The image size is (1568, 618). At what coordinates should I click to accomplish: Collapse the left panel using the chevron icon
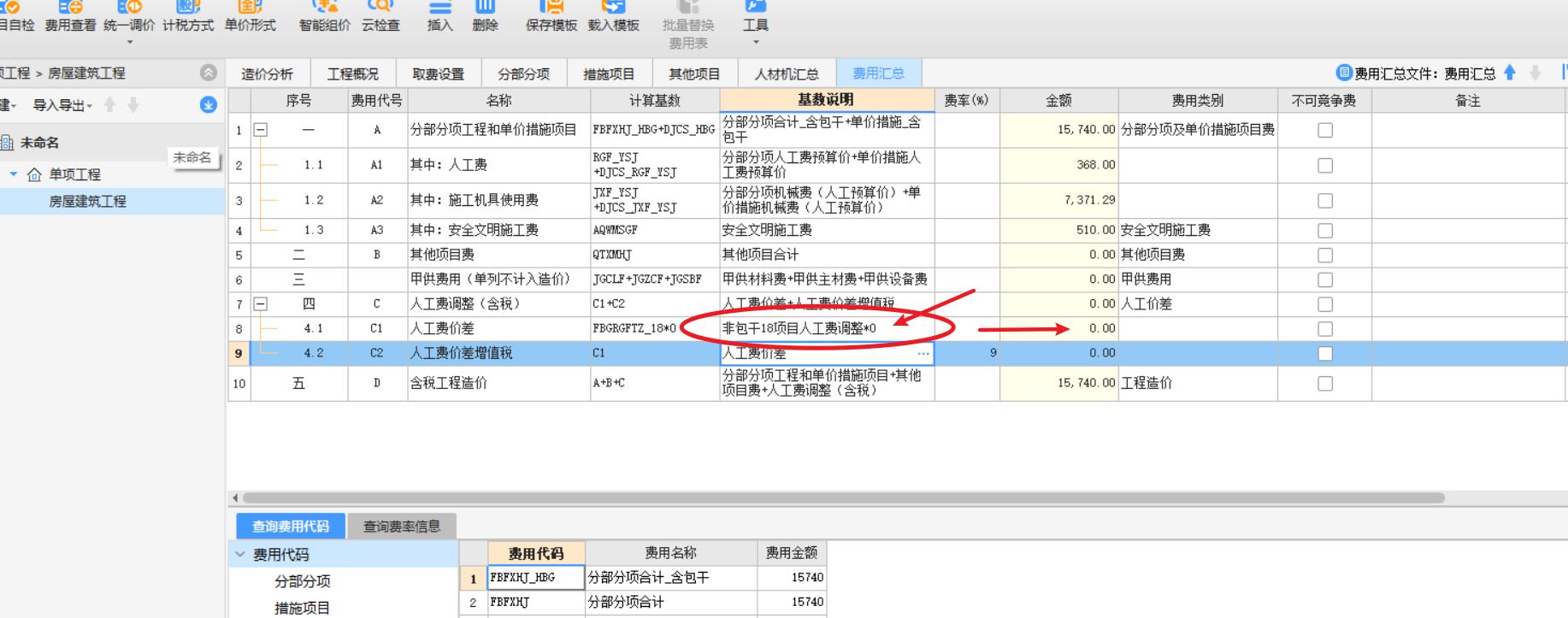(208, 73)
